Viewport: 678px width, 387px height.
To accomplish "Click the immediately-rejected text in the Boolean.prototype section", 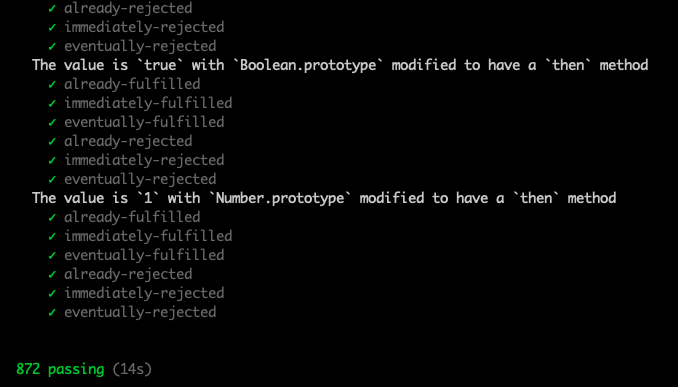I will click(144, 160).
